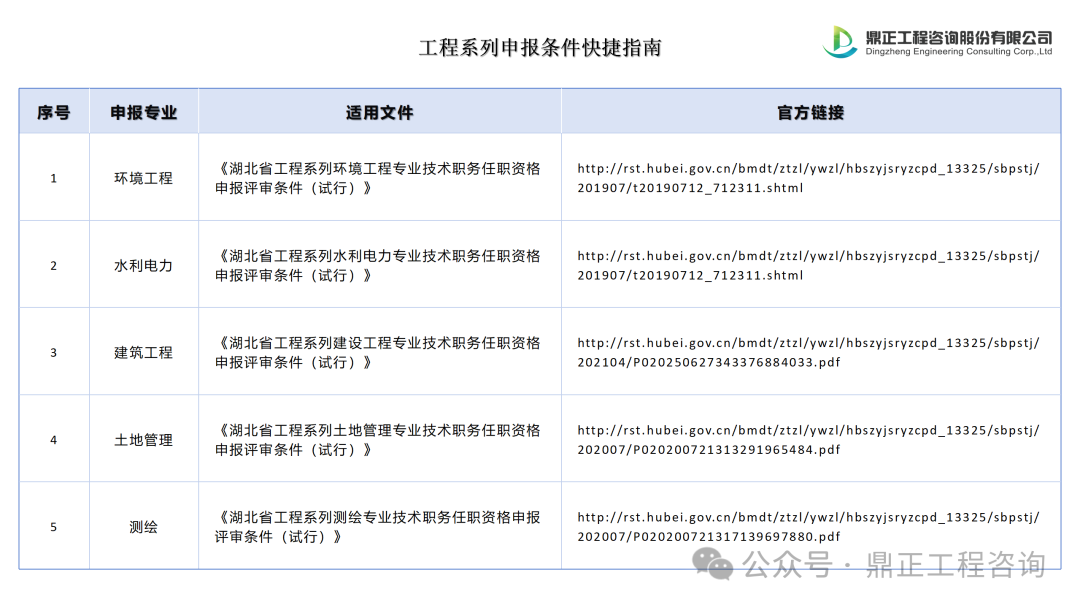This screenshot has height=608, width=1080.
Task: Select the 土地管理 specialty cell
Action: pyautogui.click(x=143, y=440)
